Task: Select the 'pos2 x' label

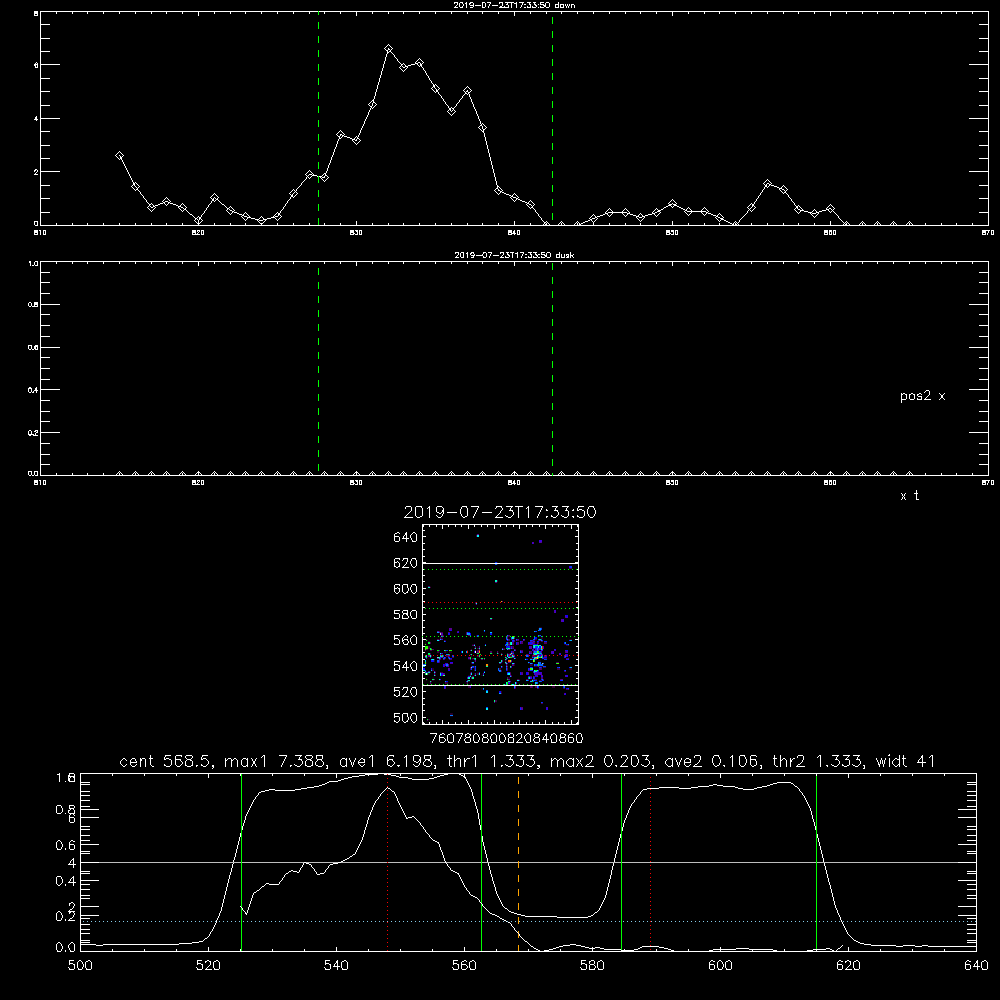Action: [922, 396]
